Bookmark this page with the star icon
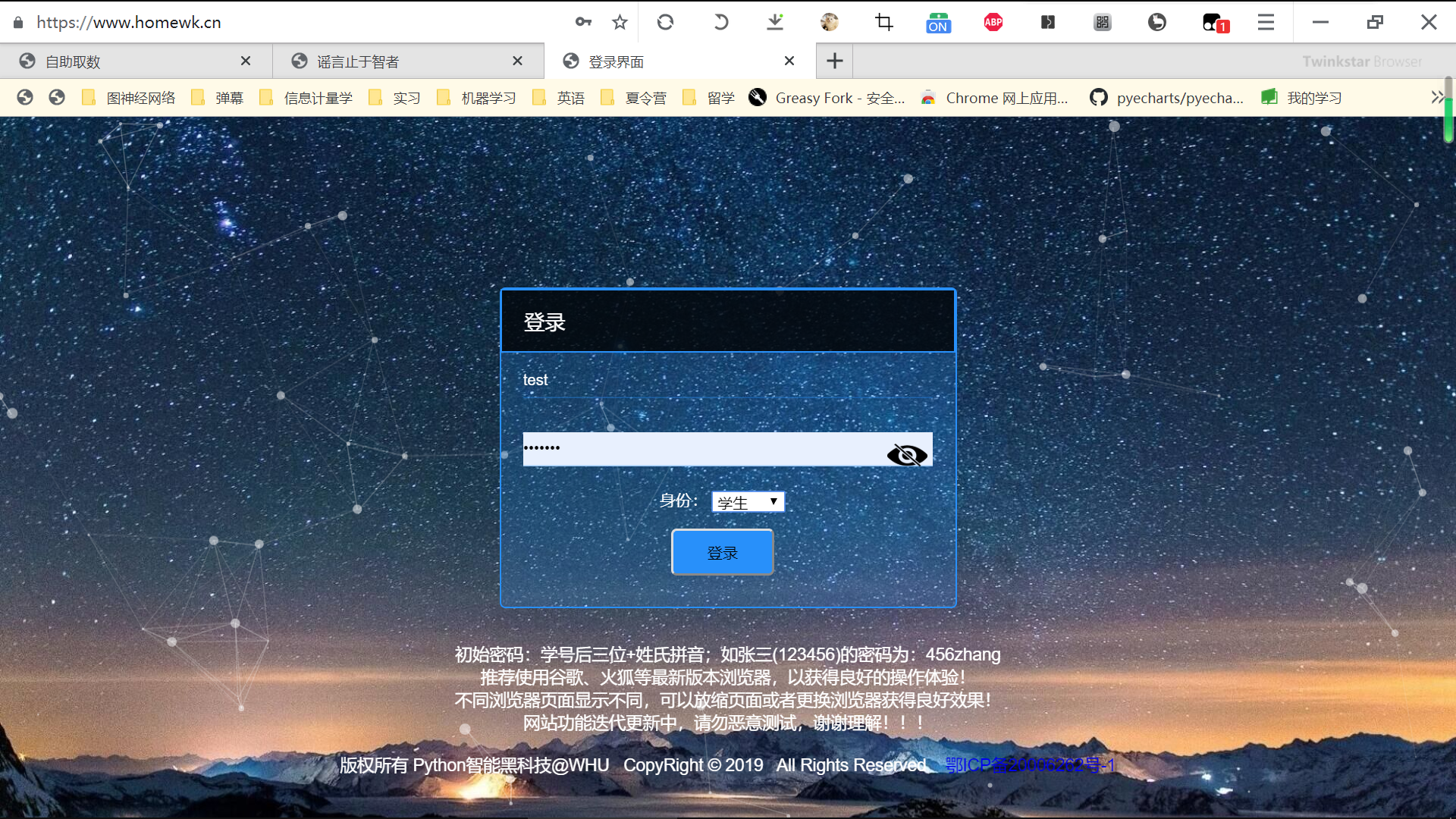 click(x=620, y=22)
